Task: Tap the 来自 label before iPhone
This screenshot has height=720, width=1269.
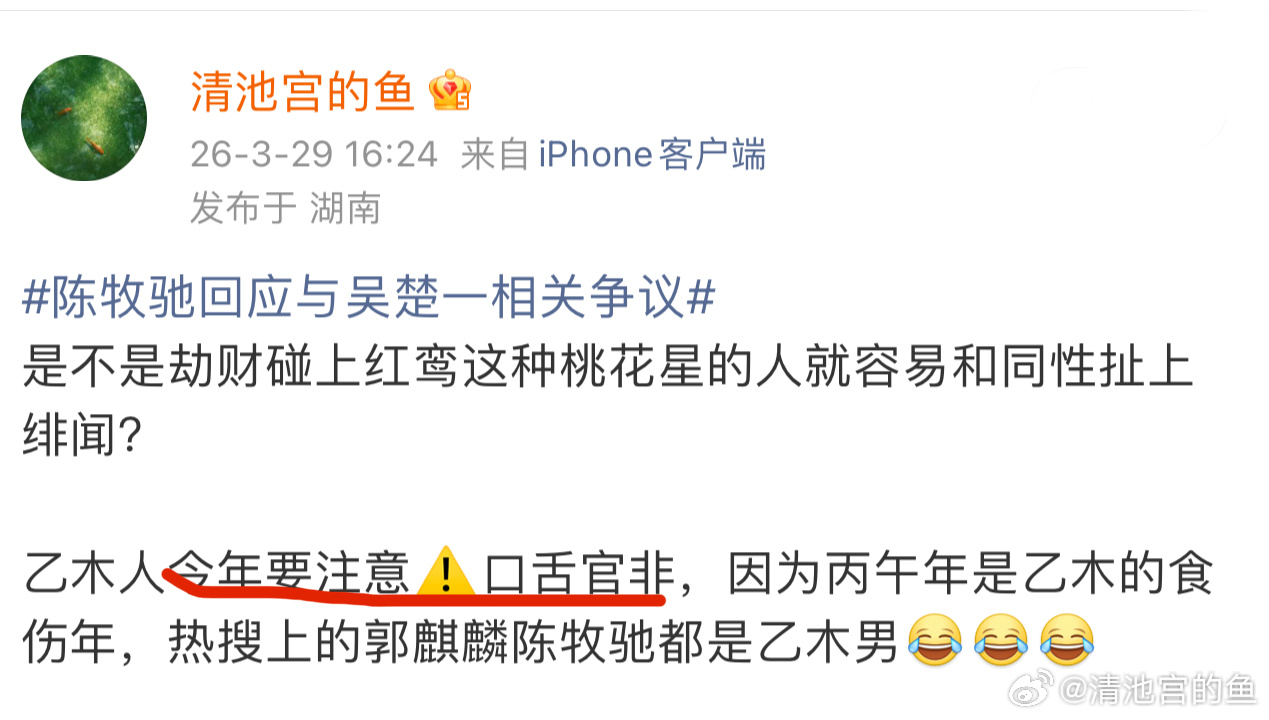Action: point(495,154)
